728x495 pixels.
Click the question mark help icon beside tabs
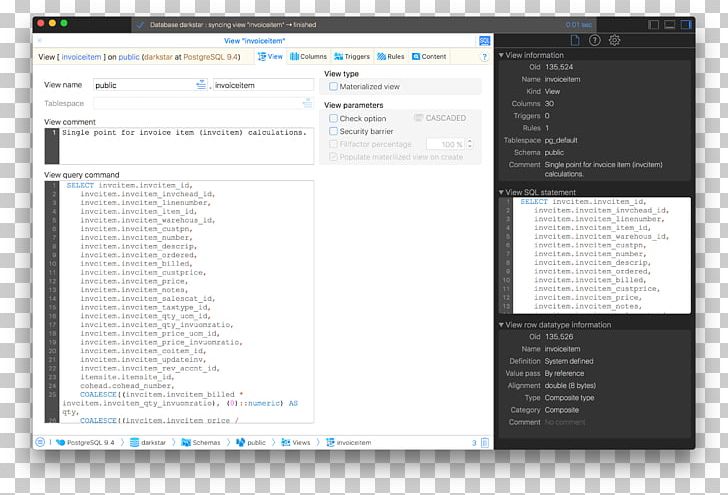[484, 57]
